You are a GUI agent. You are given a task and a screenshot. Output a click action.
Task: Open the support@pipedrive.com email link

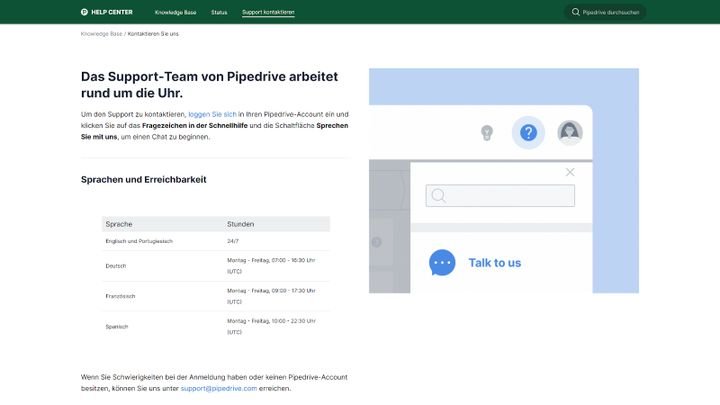tap(219, 388)
